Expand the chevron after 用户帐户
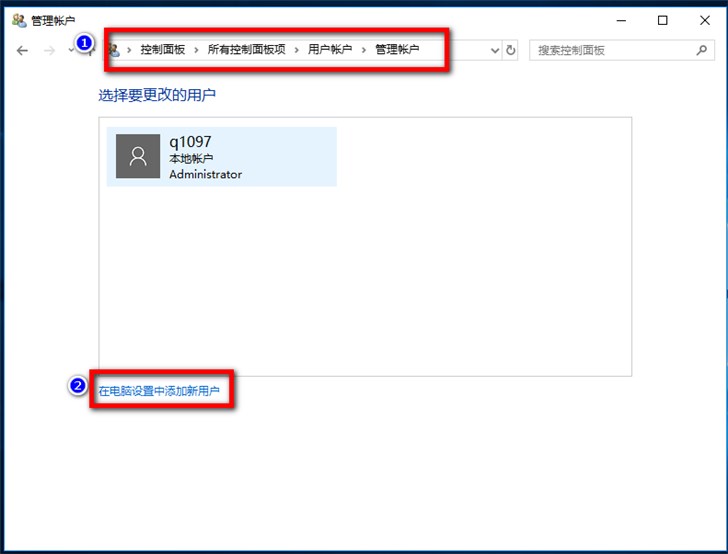Screen dimensions: 728x554 click(x=364, y=50)
